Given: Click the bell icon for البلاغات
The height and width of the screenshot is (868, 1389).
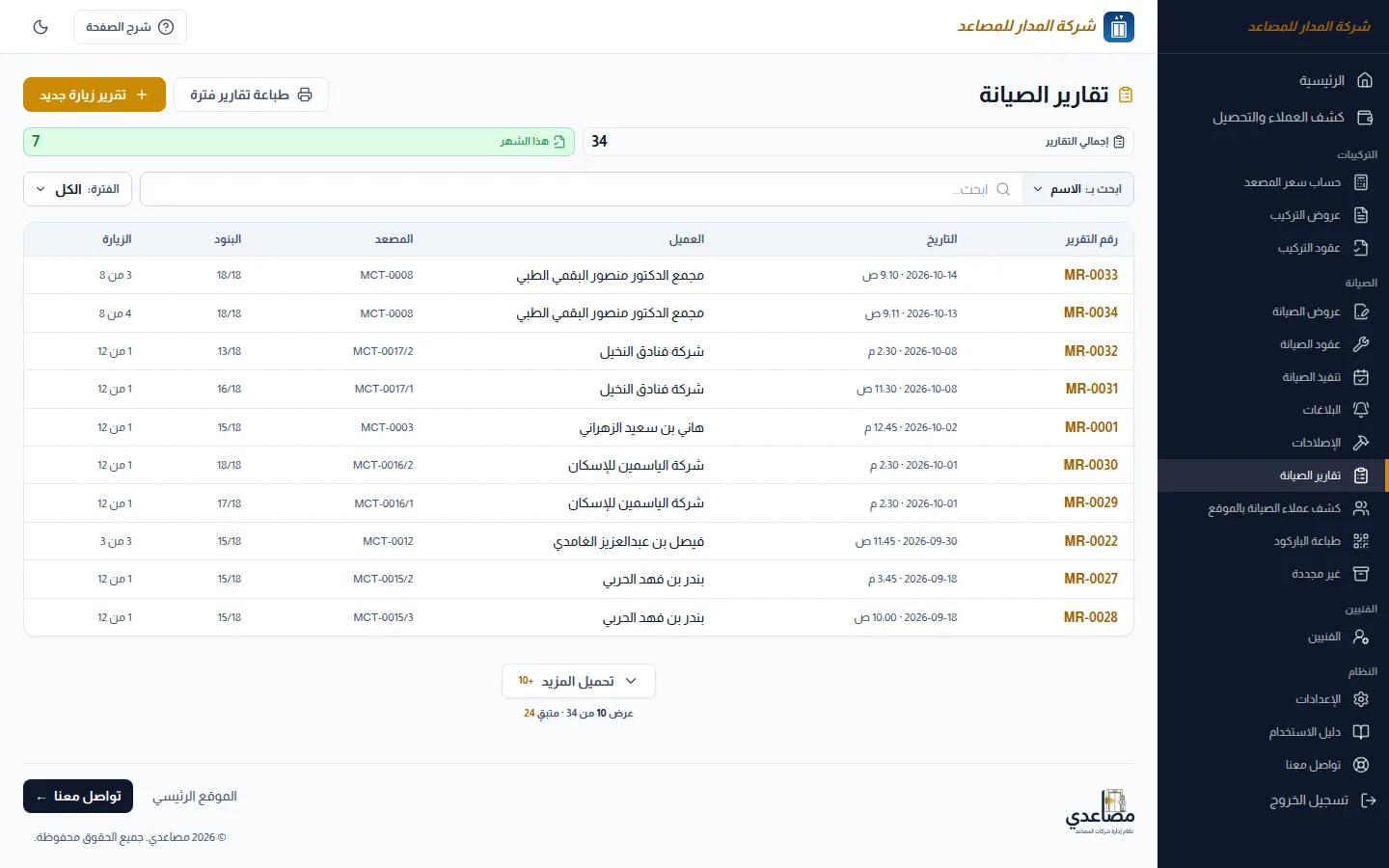Looking at the screenshot, I should click(1361, 410).
